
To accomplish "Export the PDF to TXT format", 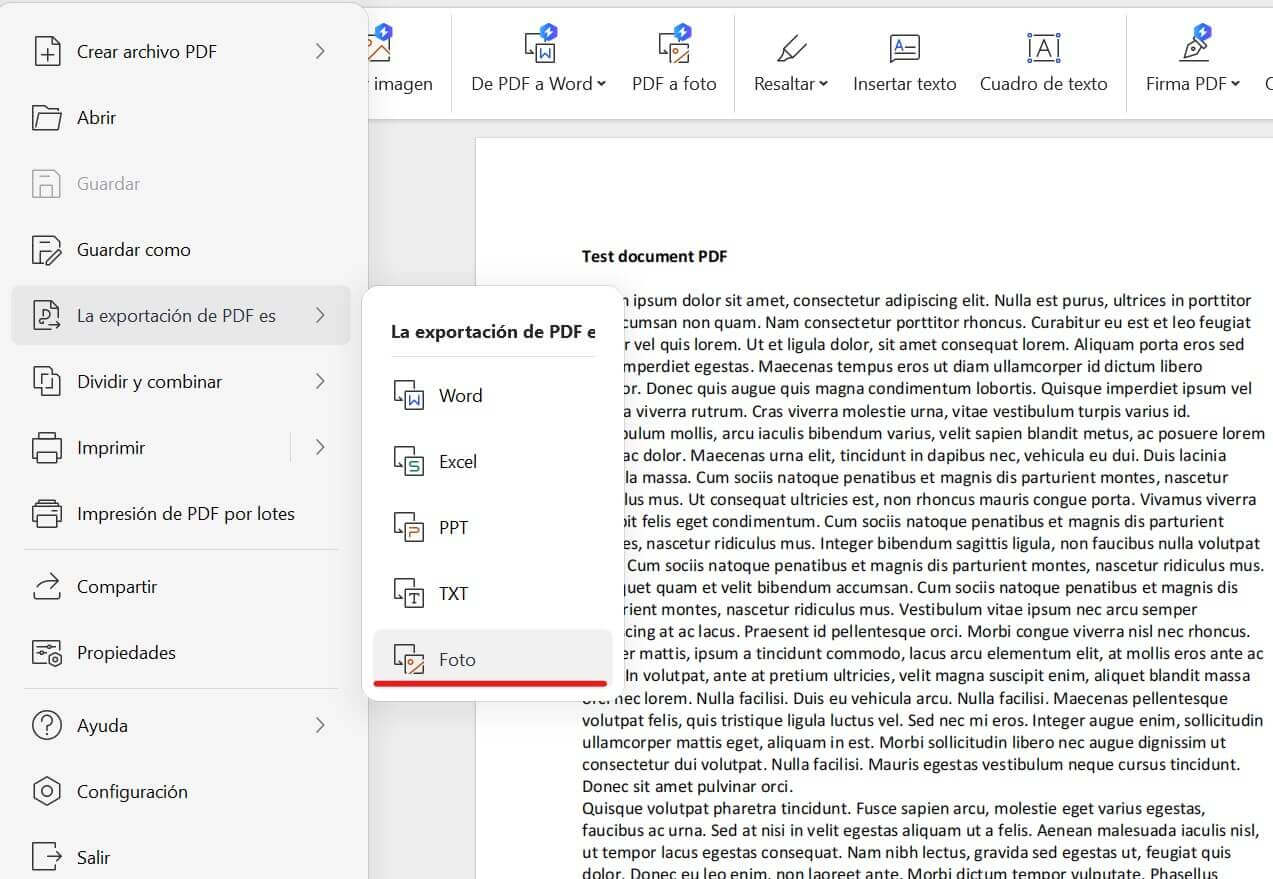I will coord(452,593).
